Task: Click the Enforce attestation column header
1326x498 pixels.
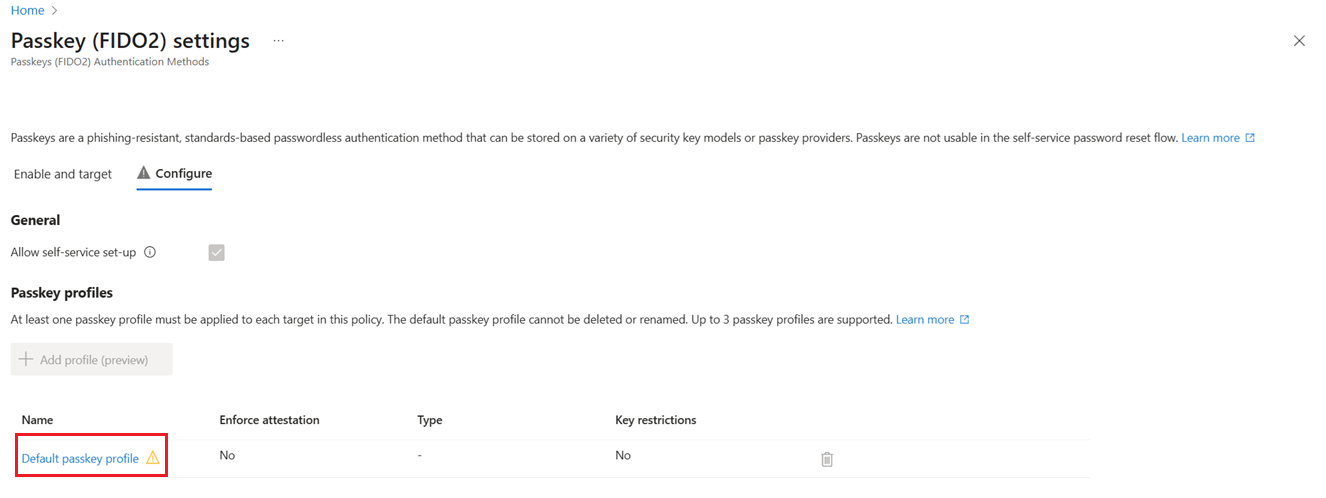Action: [269, 420]
